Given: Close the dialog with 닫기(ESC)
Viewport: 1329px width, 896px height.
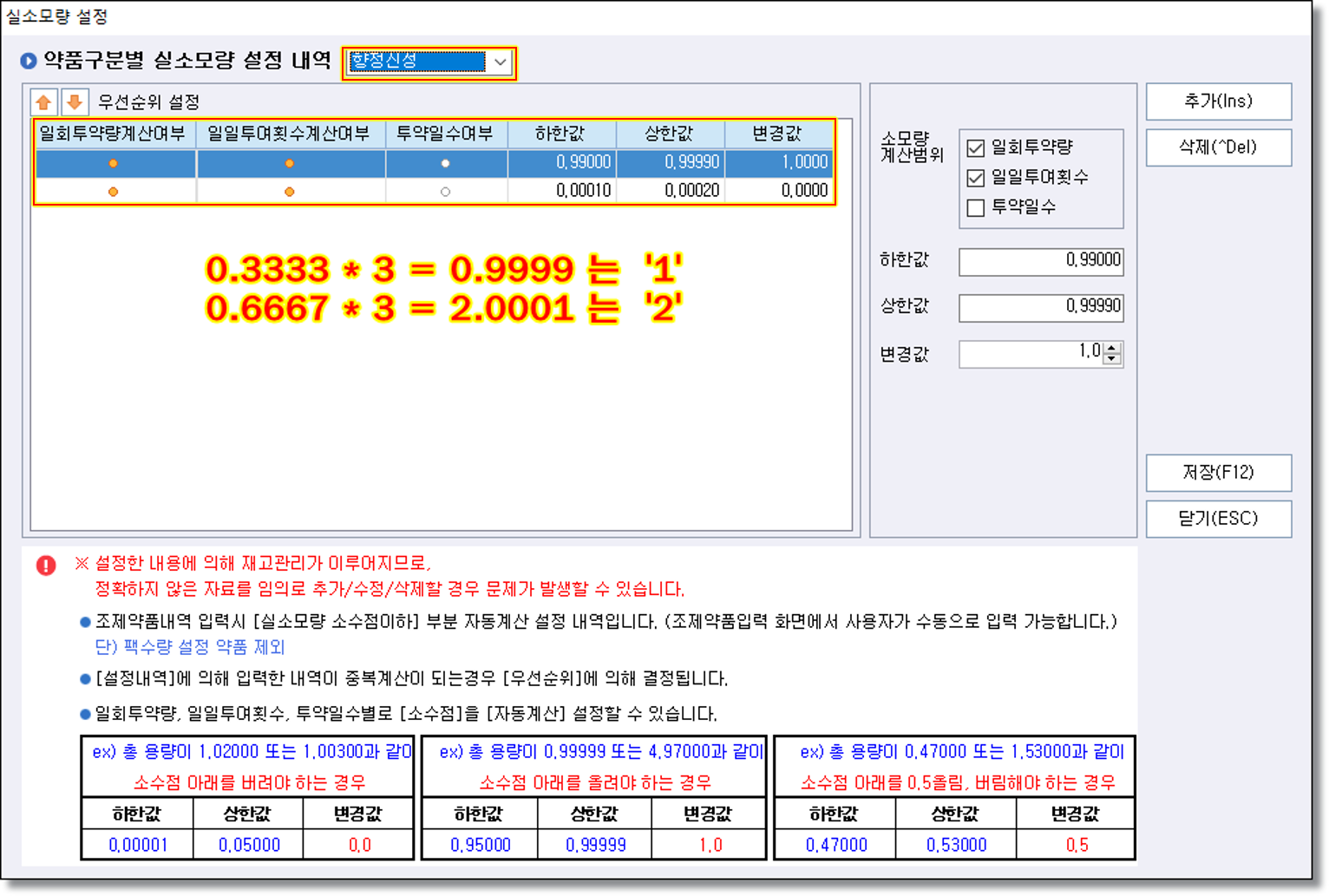Looking at the screenshot, I should pyautogui.click(x=1218, y=519).
